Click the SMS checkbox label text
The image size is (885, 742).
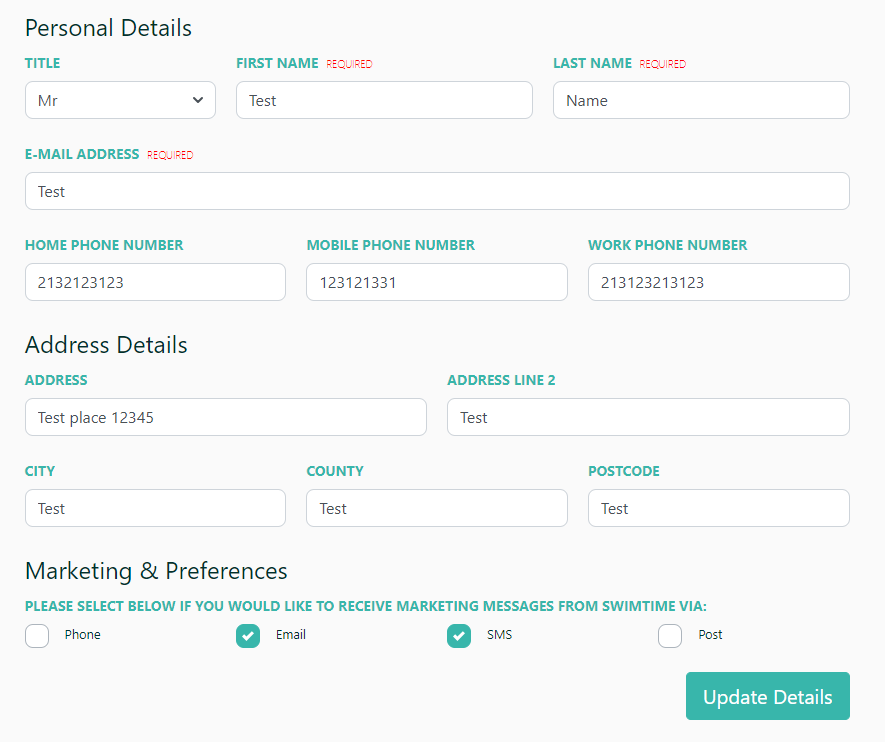500,635
